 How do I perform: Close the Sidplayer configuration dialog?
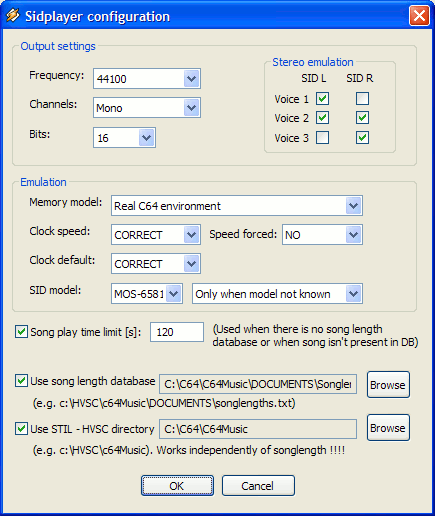(x=419, y=16)
